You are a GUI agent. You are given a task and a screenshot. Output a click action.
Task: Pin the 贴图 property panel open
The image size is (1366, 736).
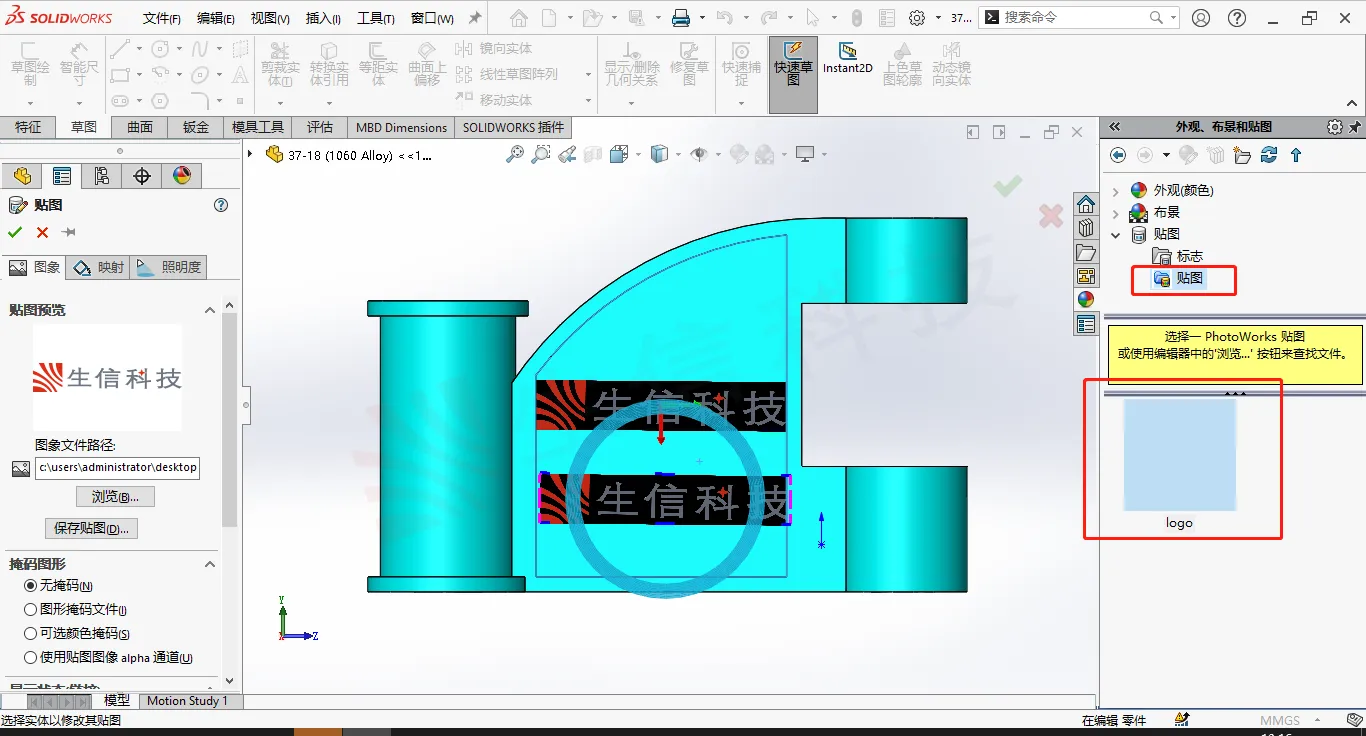(x=69, y=232)
